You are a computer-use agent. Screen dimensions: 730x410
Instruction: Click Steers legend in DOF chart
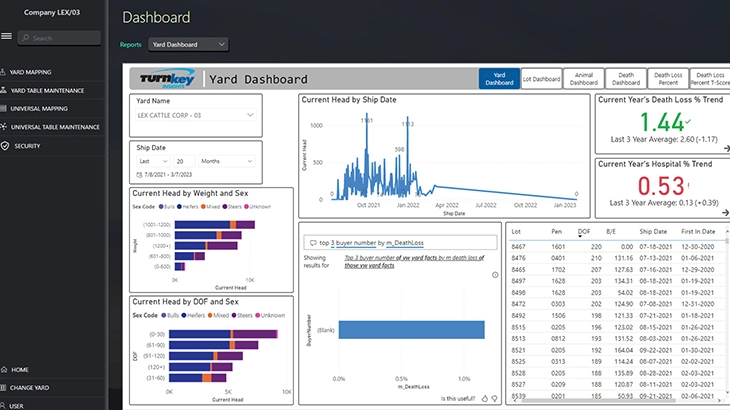[242, 315]
